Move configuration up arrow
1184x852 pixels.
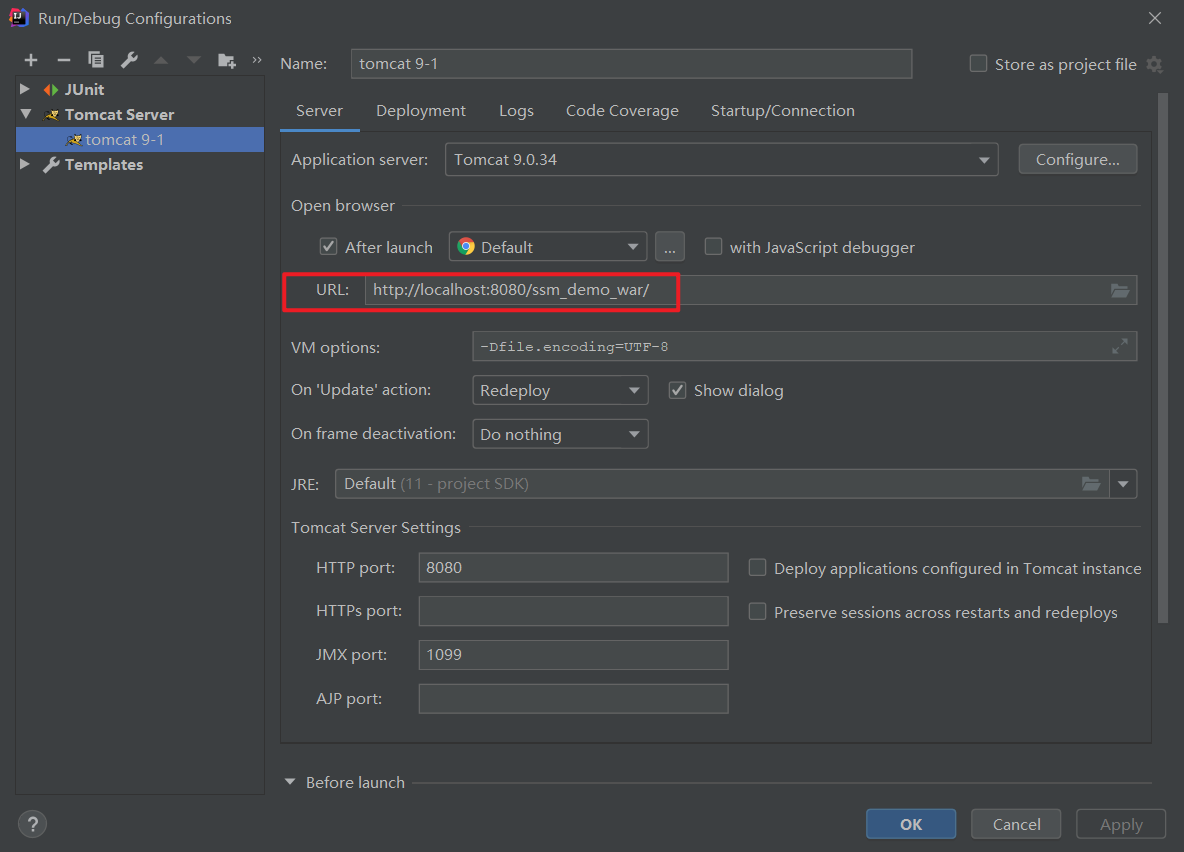(x=161, y=60)
